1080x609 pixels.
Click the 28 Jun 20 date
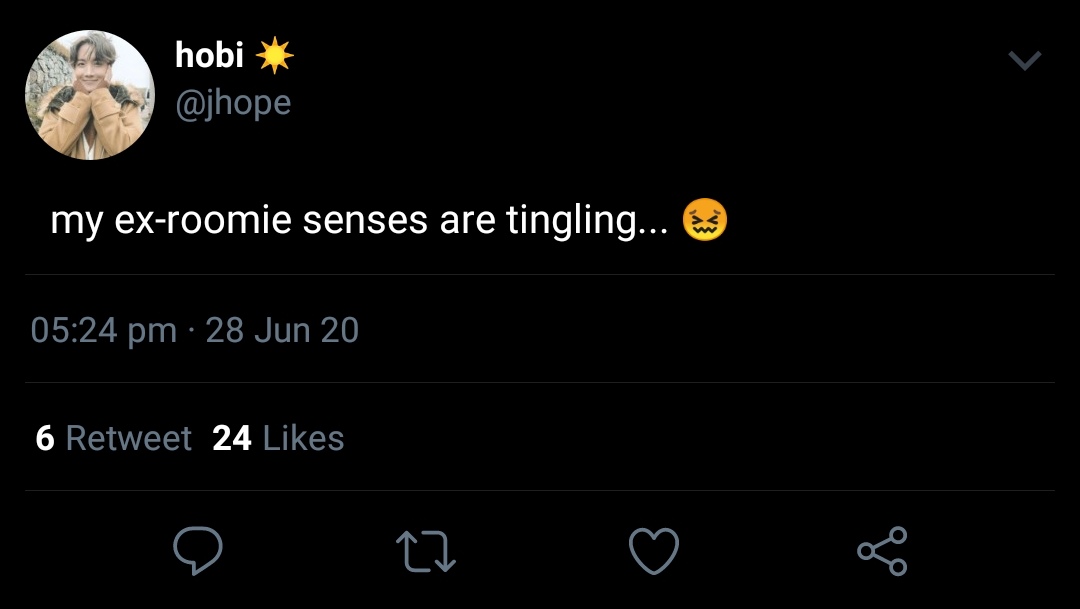click(x=282, y=330)
